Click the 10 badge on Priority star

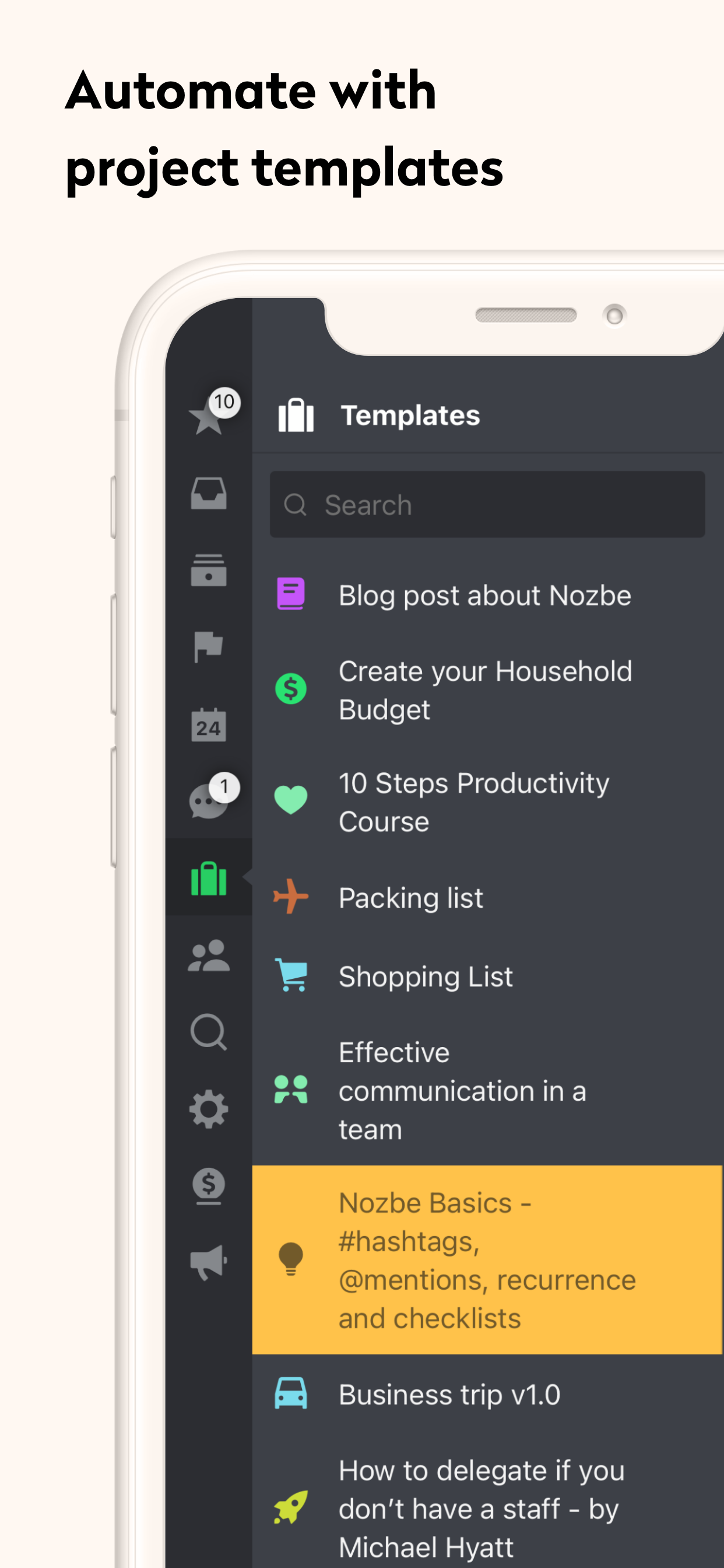click(224, 402)
